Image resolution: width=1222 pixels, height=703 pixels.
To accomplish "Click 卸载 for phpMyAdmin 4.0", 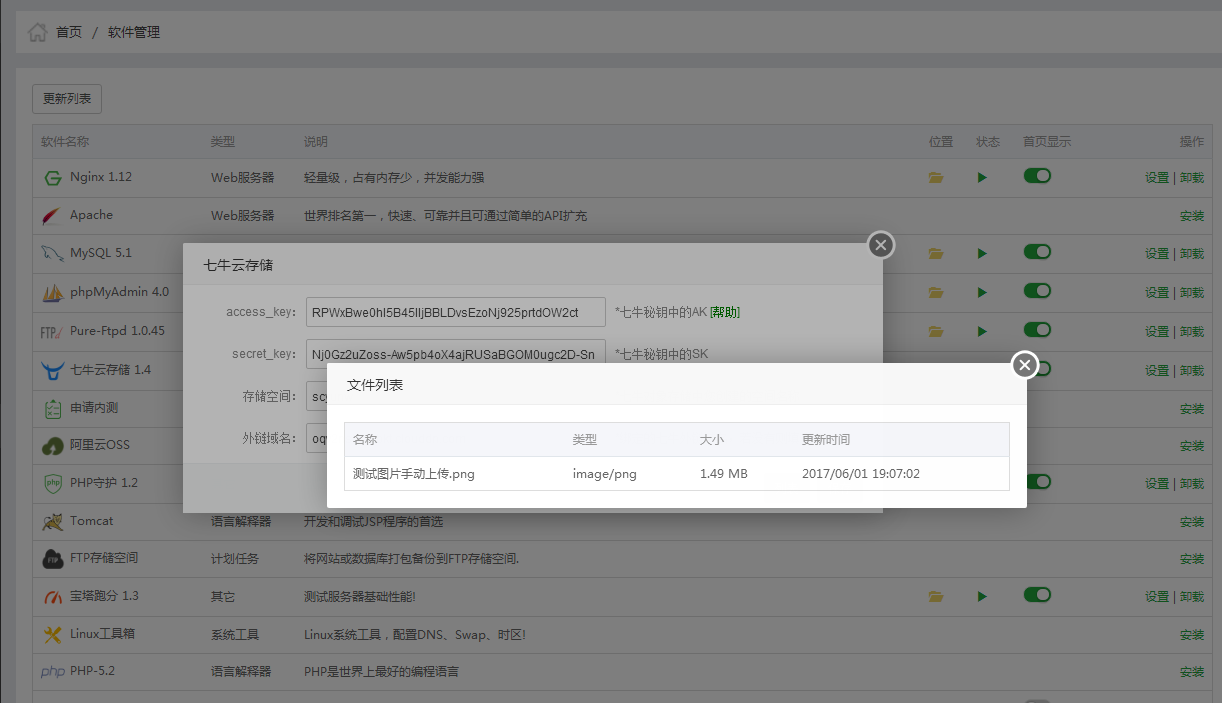I will [x=1192, y=293].
